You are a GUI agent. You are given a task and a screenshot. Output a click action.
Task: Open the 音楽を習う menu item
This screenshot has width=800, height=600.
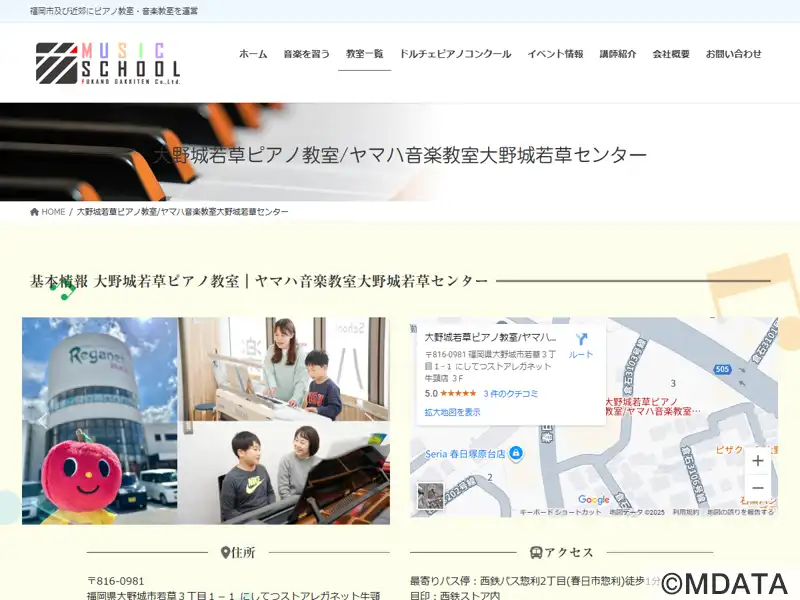click(x=307, y=54)
